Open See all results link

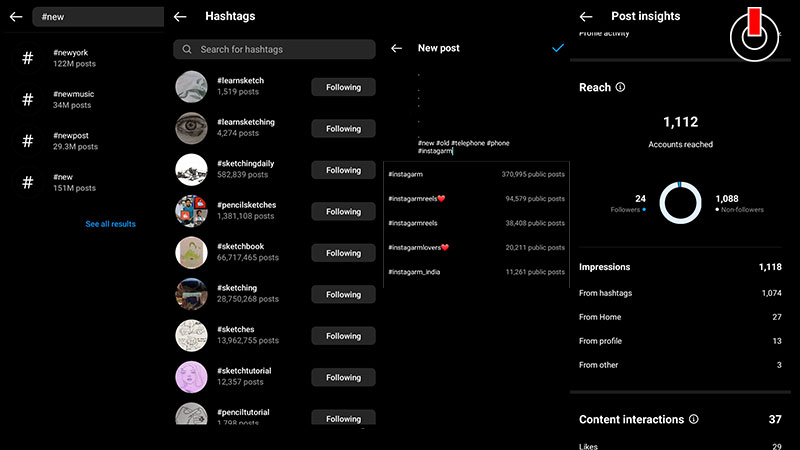(x=111, y=224)
